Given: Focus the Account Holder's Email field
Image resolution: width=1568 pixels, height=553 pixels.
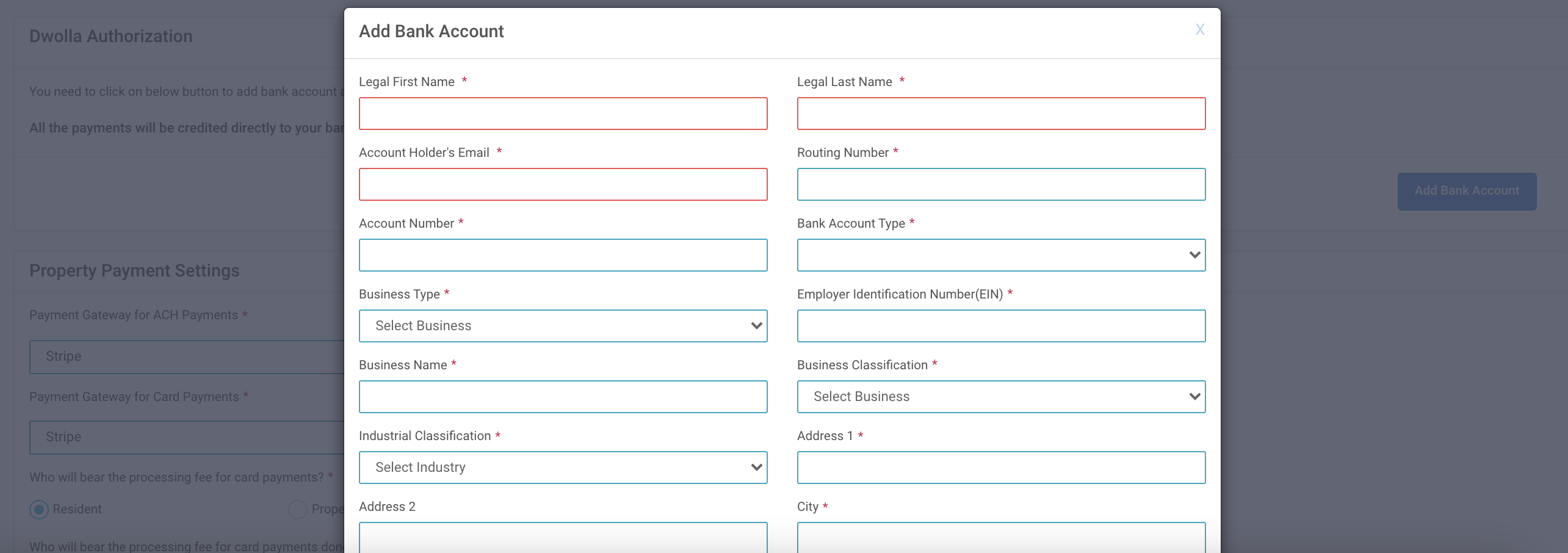Looking at the screenshot, I should (563, 184).
